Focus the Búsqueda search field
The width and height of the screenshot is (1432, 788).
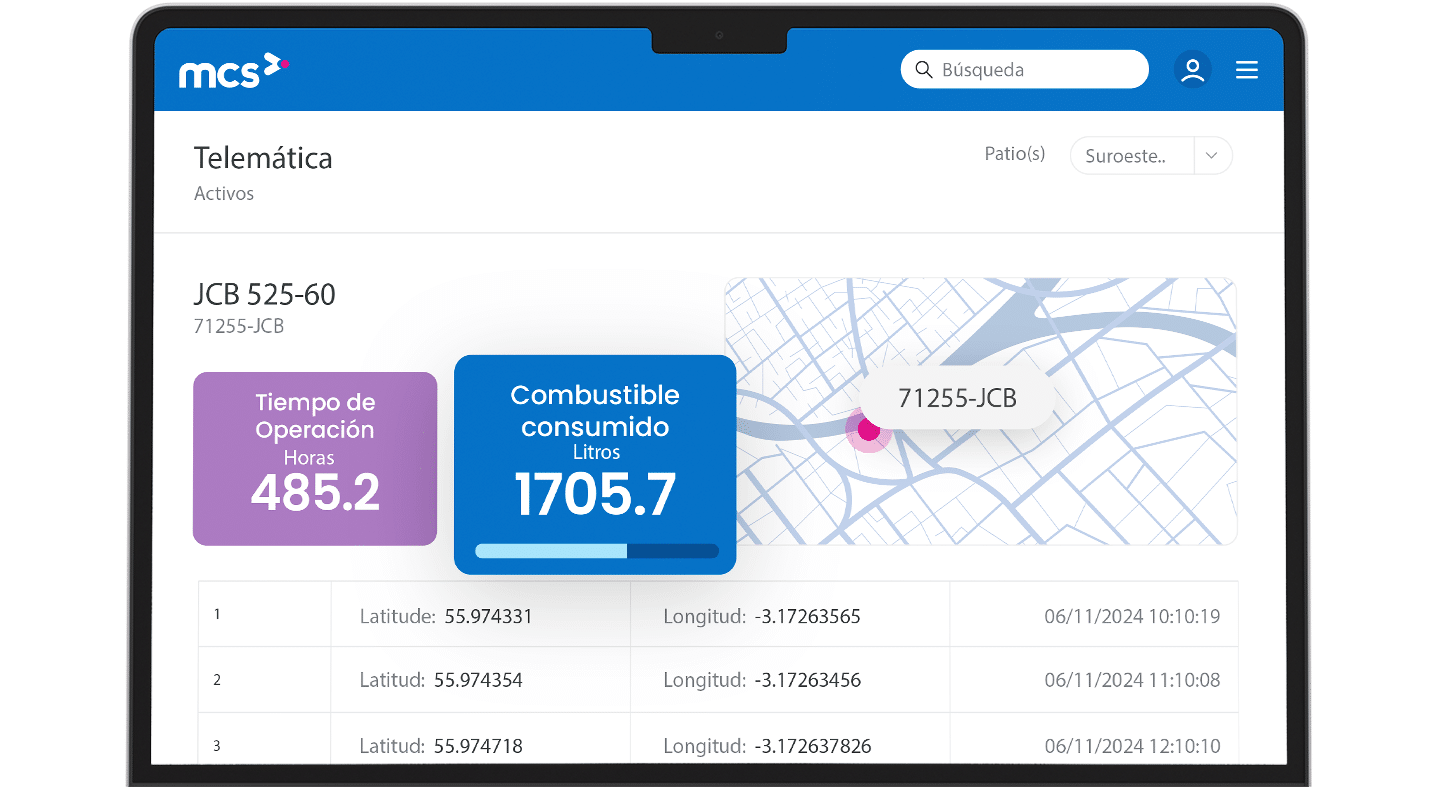tap(1025, 70)
